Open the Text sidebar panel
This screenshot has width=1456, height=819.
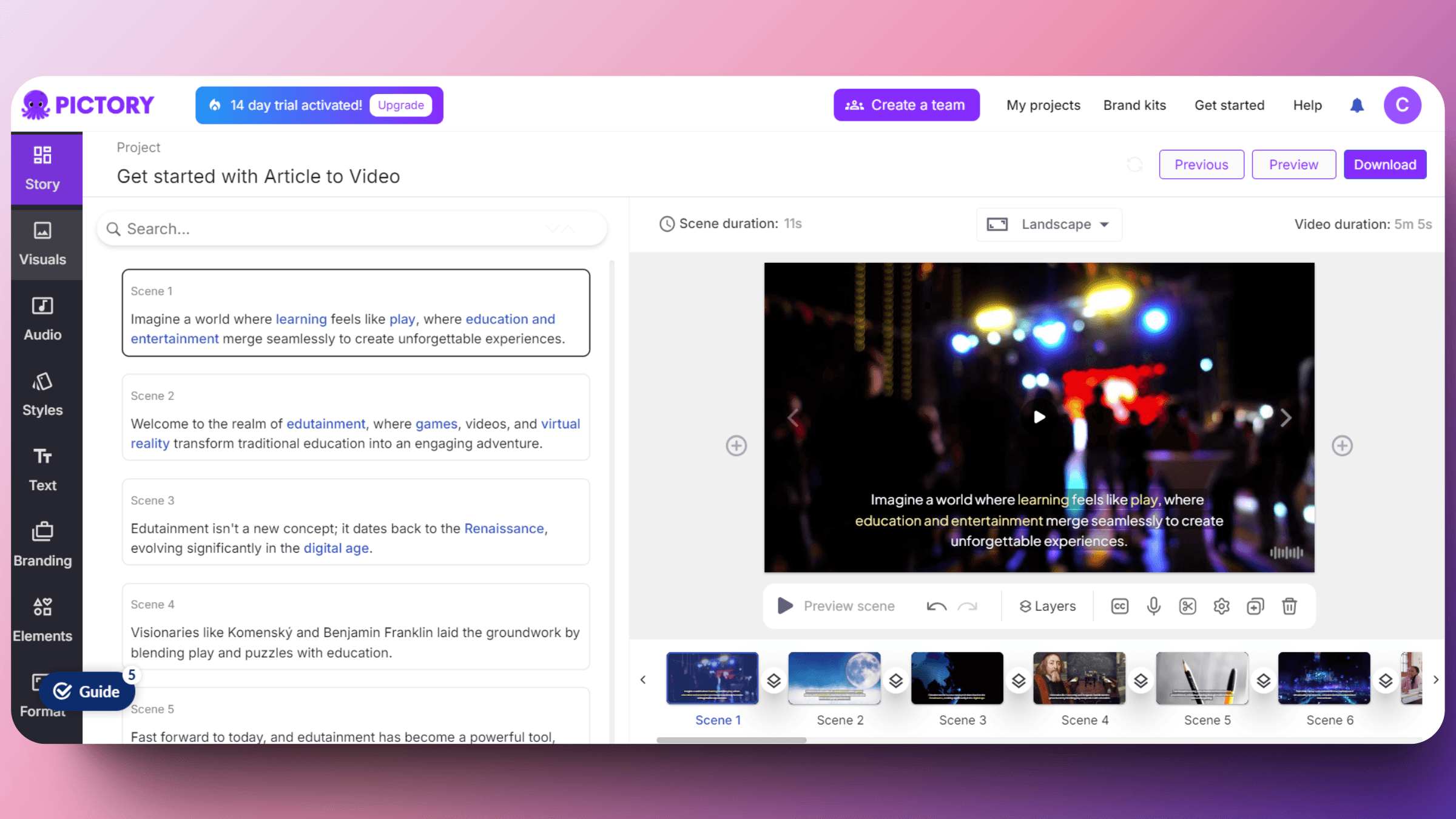point(42,470)
